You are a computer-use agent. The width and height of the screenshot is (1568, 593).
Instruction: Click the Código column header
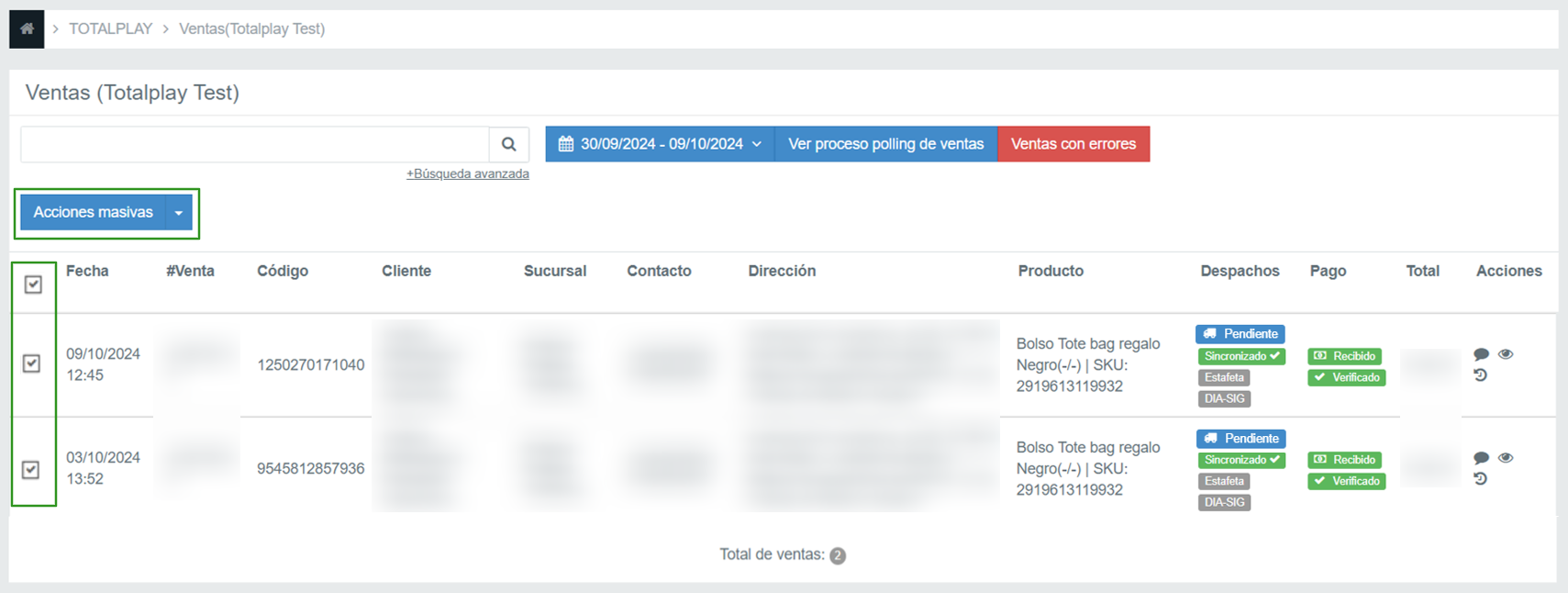pos(283,271)
